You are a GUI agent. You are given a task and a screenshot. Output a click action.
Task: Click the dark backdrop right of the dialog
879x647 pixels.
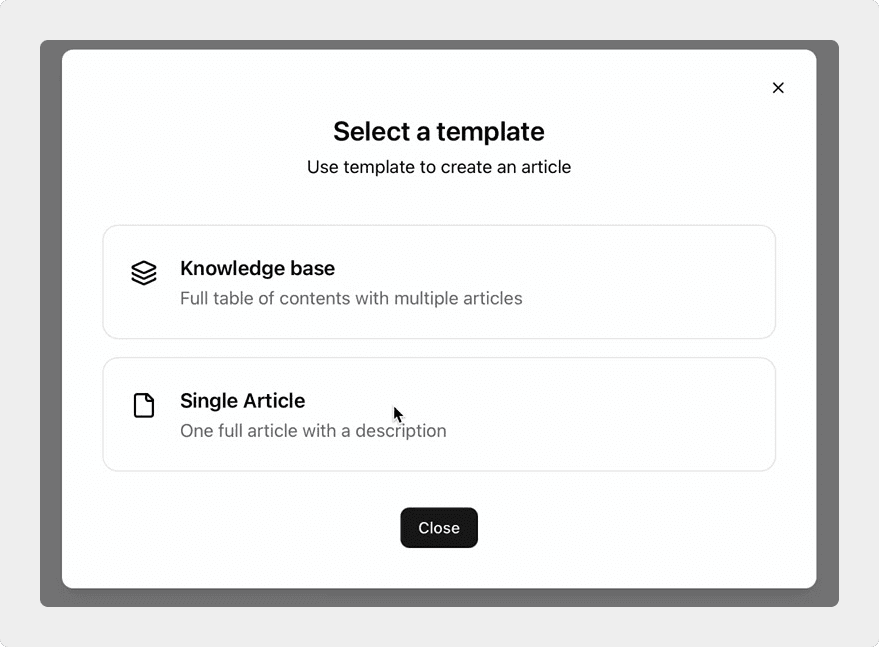827,320
